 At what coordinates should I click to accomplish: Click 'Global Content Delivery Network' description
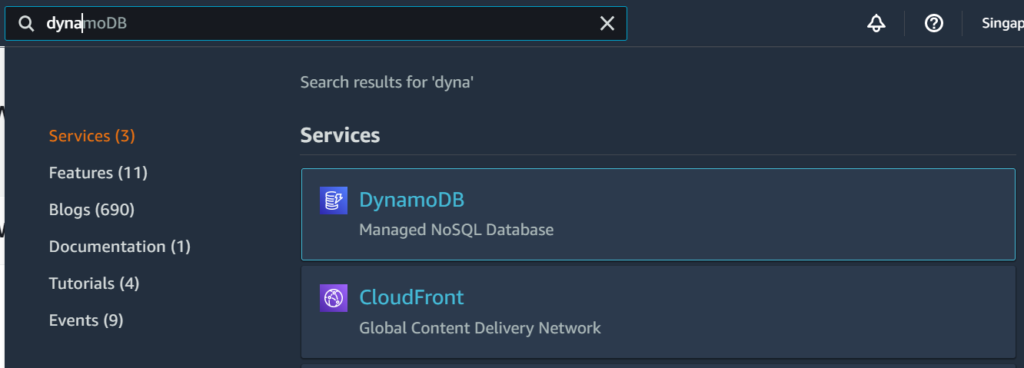pyautogui.click(x=480, y=328)
